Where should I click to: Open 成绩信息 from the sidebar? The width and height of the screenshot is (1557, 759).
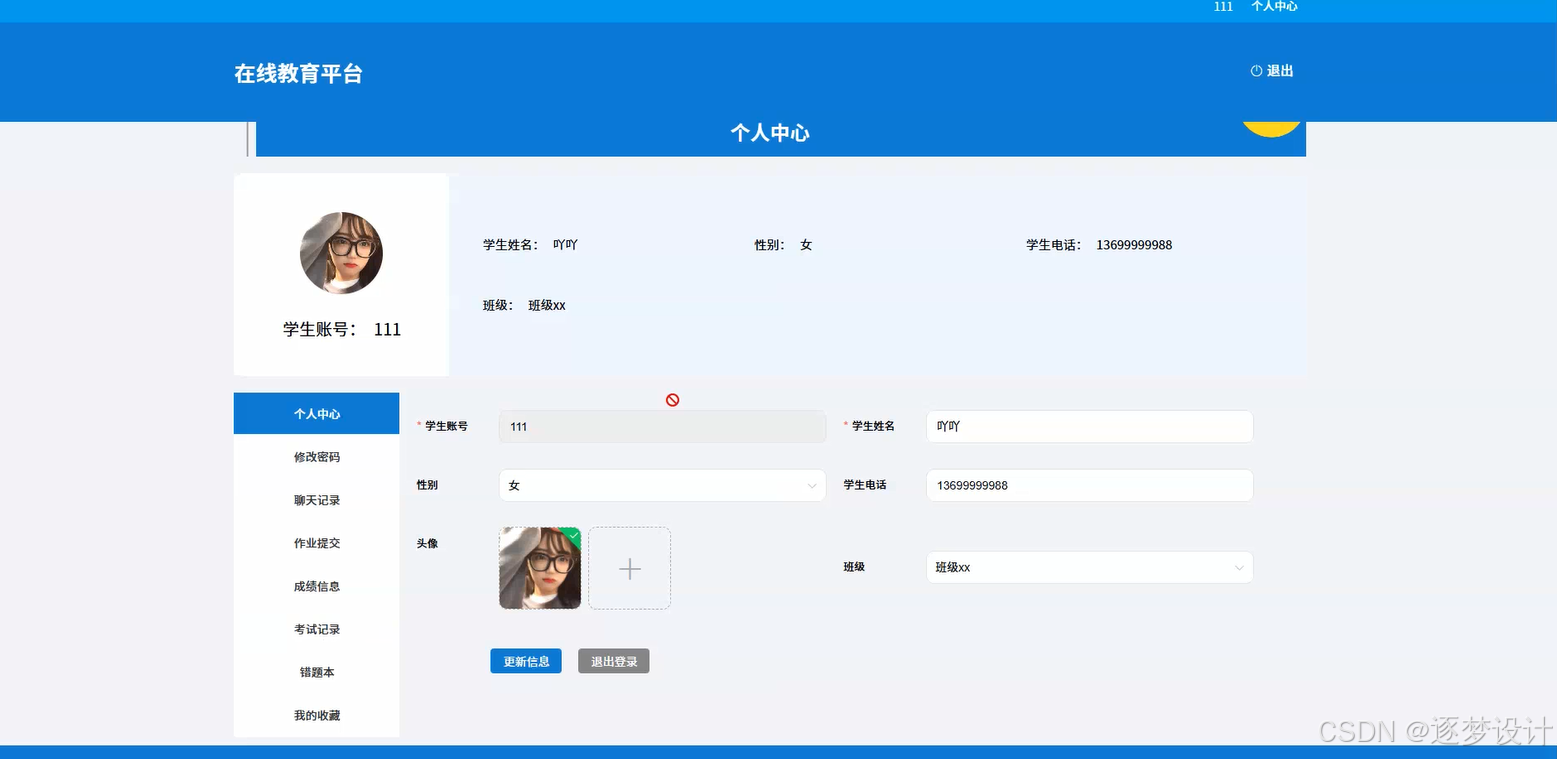(316, 585)
